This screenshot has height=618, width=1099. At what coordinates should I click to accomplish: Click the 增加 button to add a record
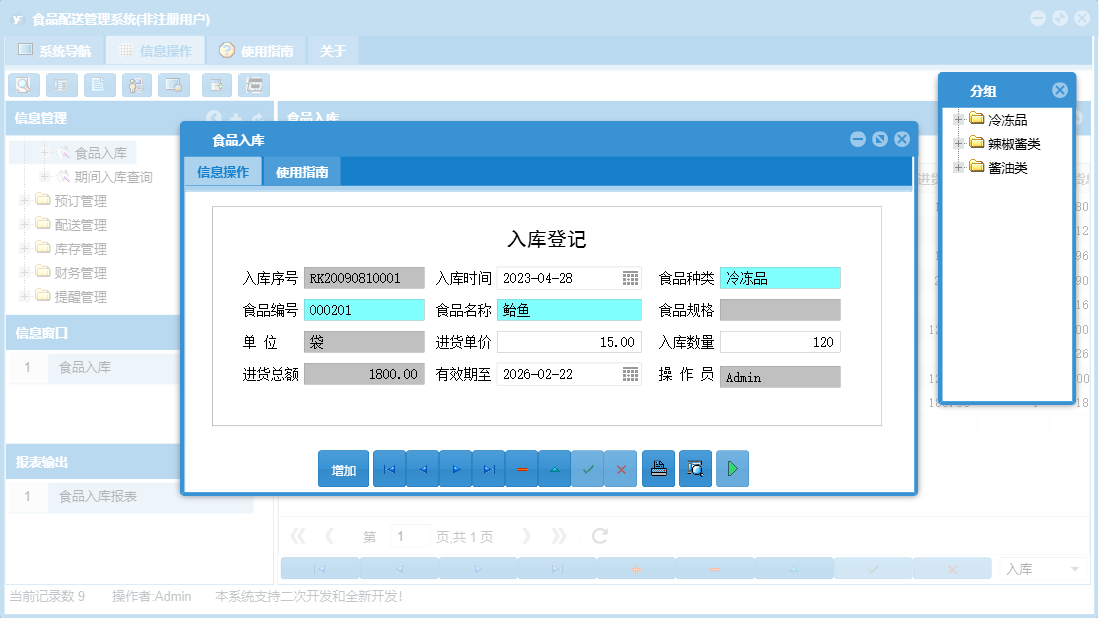341,468
